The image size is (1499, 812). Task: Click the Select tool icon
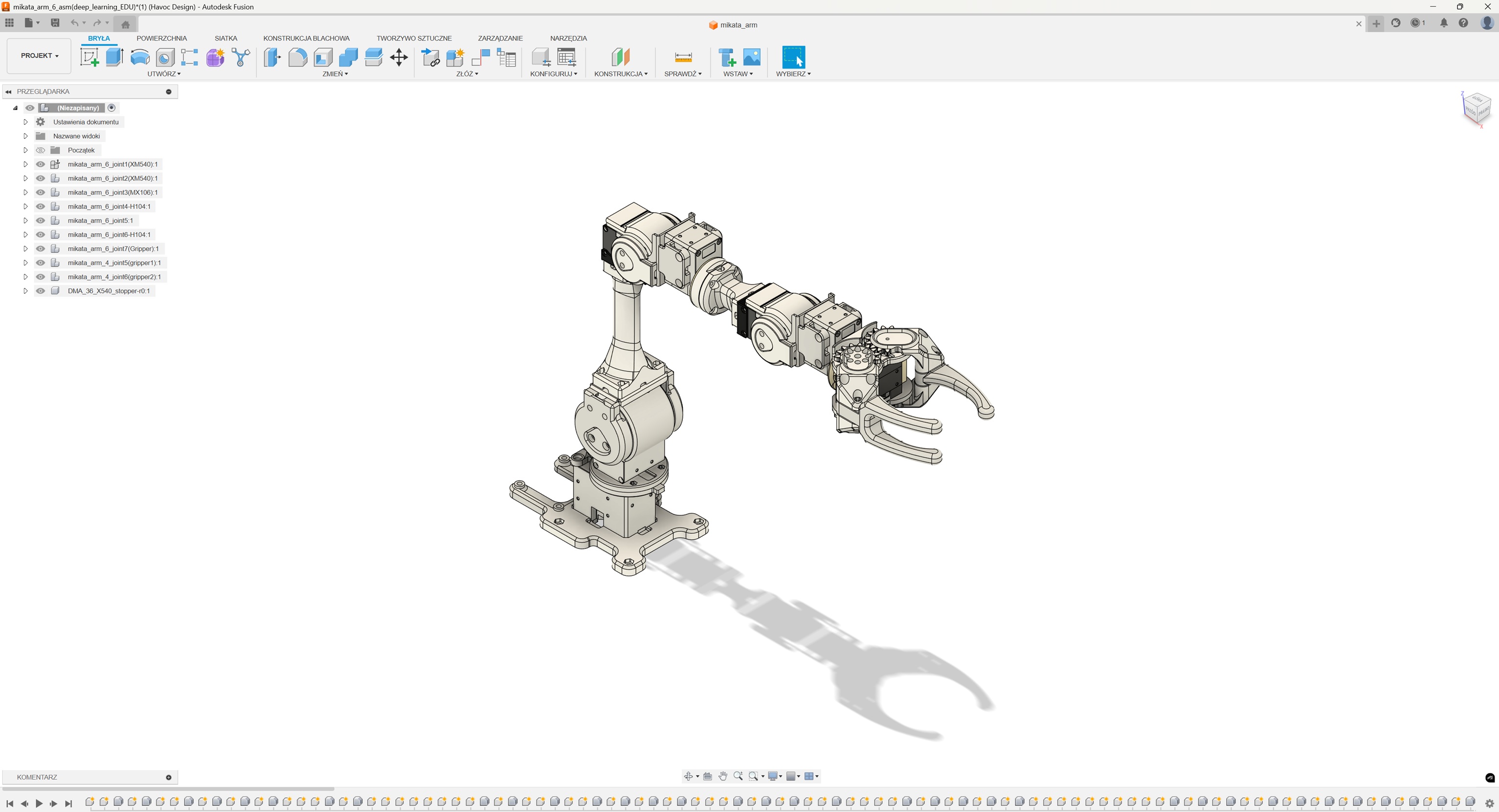pyautogui.click(x=794, y=57)
